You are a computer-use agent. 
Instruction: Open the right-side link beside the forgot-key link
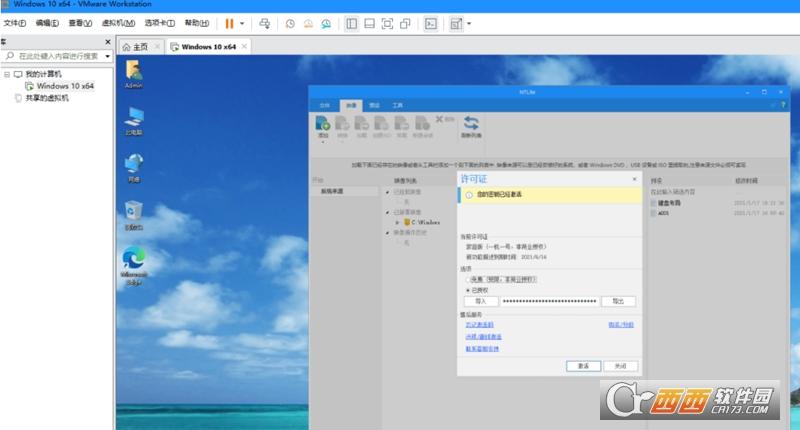pos(620,325)
